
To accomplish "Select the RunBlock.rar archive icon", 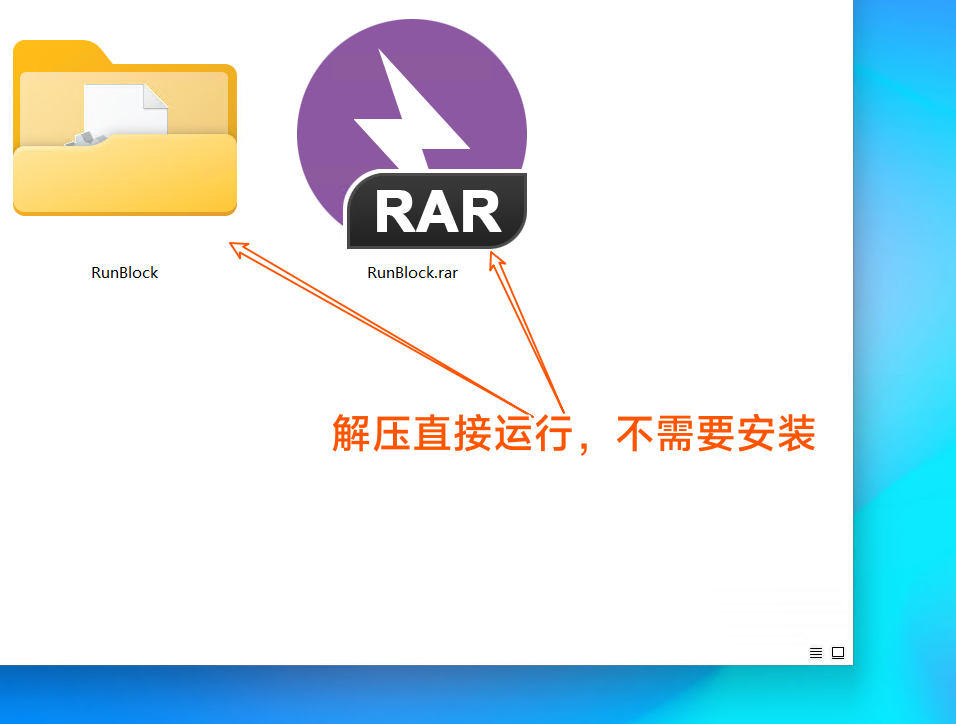I will (412, 134).
